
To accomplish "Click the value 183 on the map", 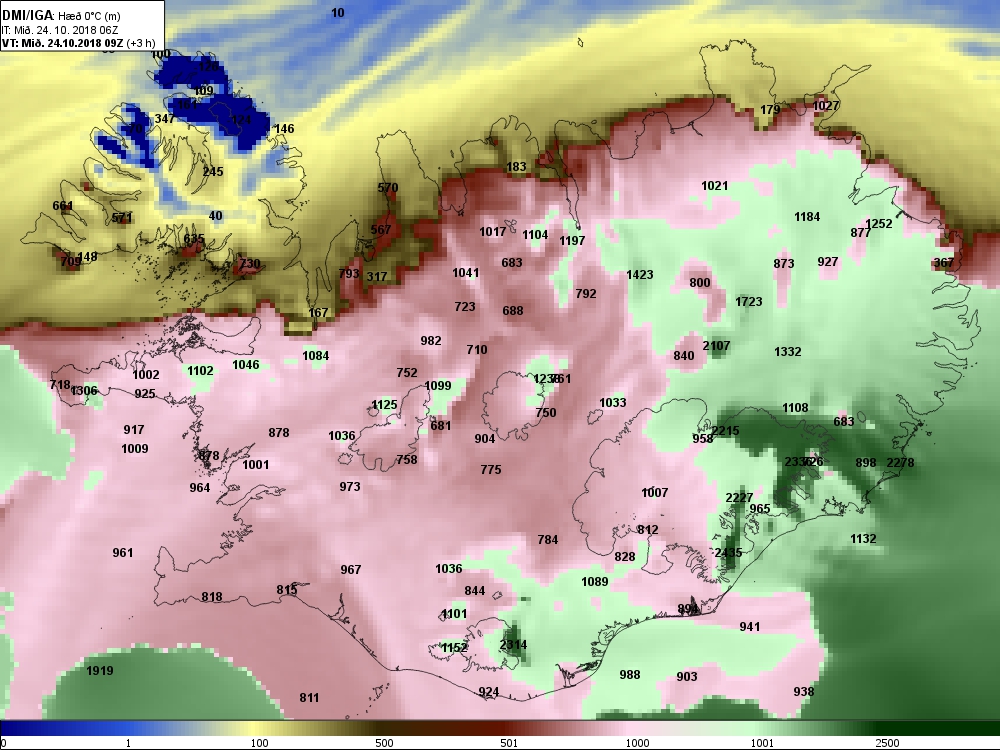I will [x=517, y=166].
